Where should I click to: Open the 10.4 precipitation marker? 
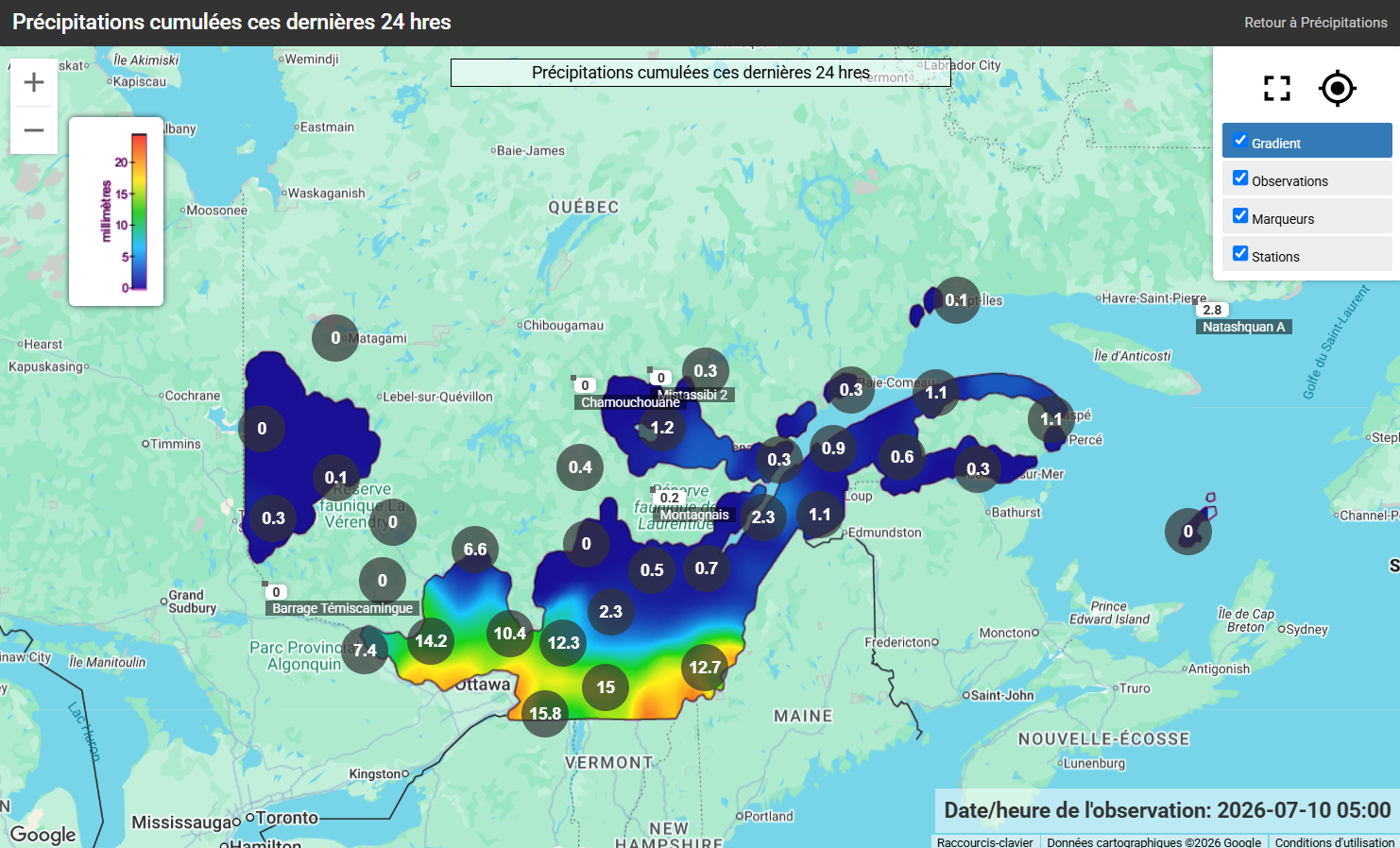(510, 634)
